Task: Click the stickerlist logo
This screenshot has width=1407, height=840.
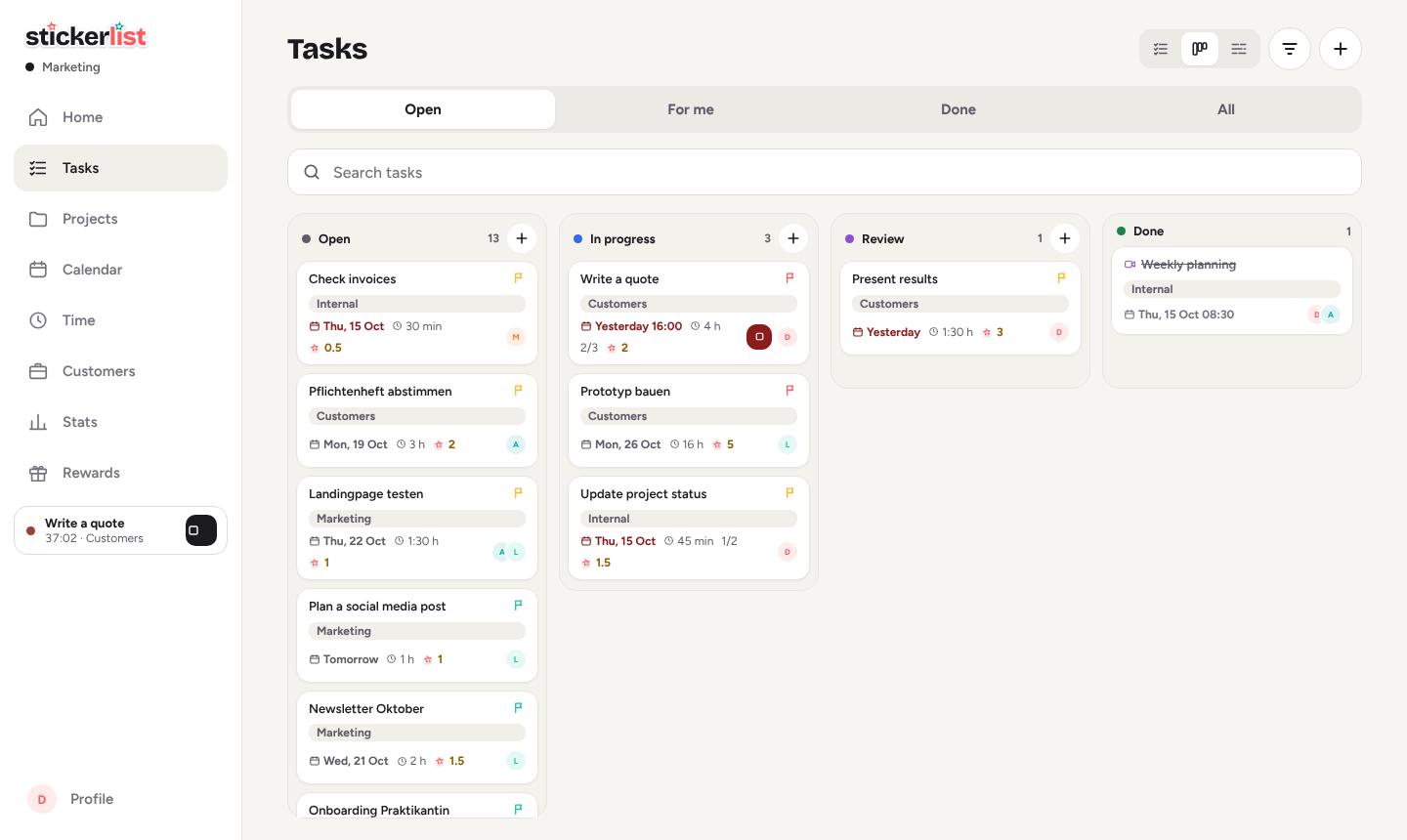Action: tap(86, 36)
